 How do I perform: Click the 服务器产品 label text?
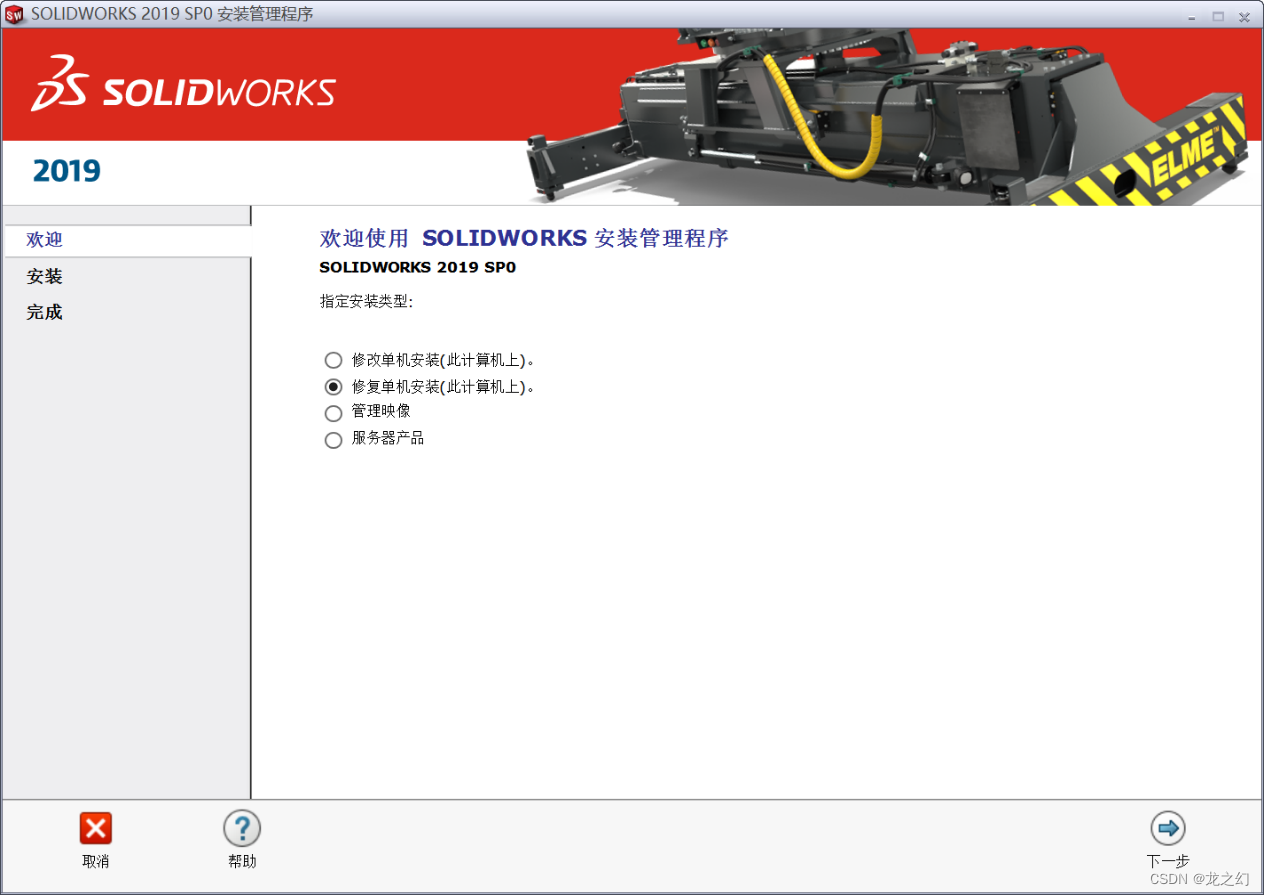point(388,438)
